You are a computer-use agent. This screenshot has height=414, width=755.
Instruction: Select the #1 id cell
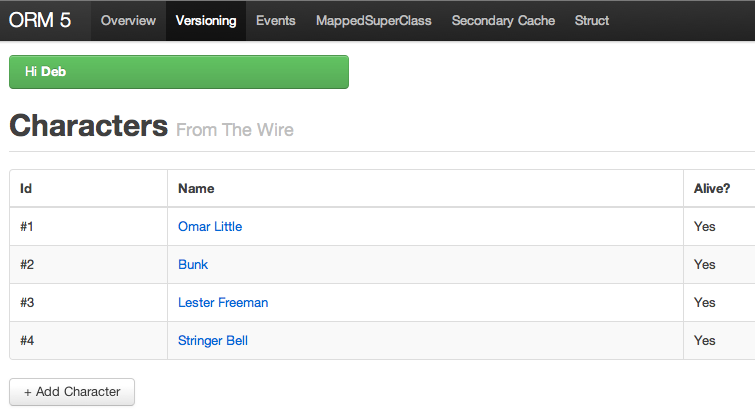click(x=27, y=226)
